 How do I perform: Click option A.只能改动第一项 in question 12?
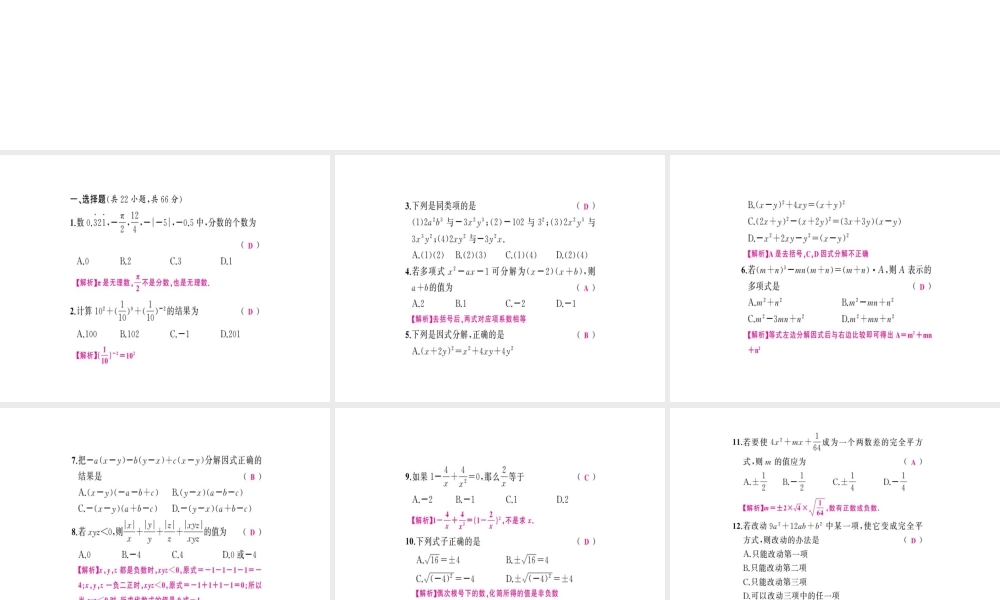coord(775,554)
